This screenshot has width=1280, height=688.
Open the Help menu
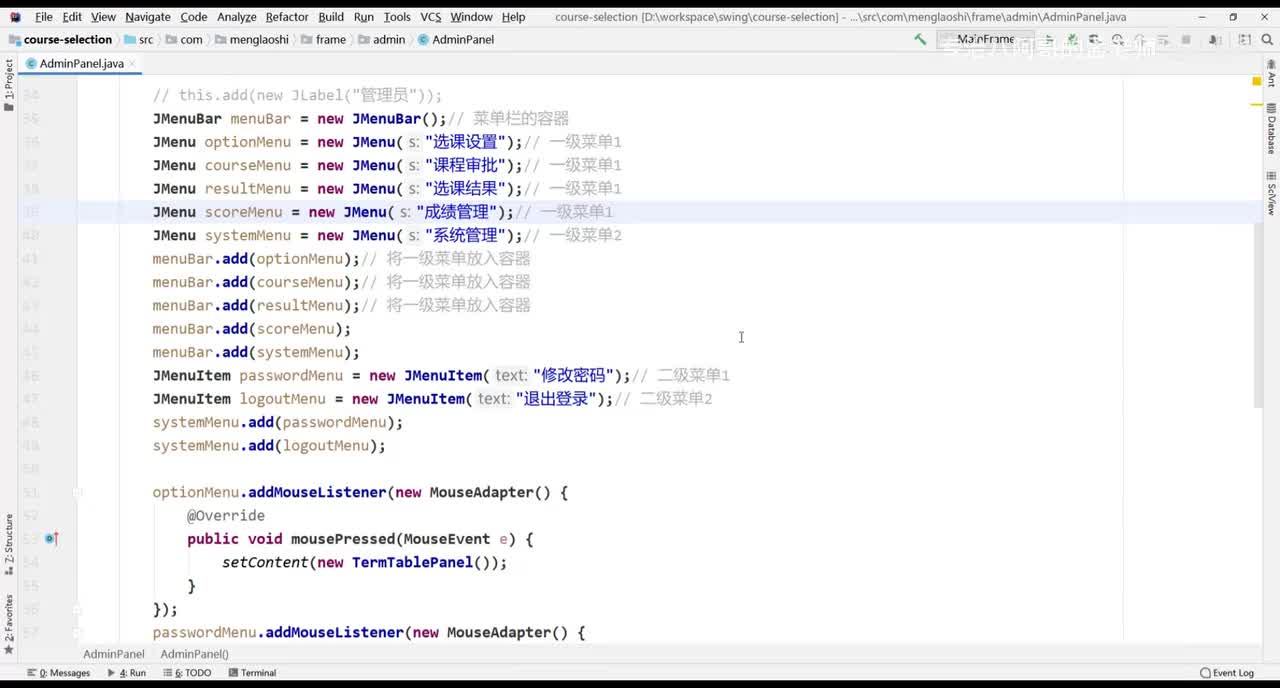coord(513,17)
